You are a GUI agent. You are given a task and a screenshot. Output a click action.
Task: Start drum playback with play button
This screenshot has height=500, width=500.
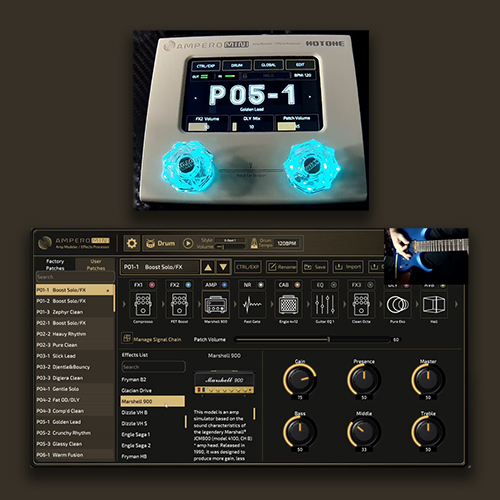pos(188,243)
